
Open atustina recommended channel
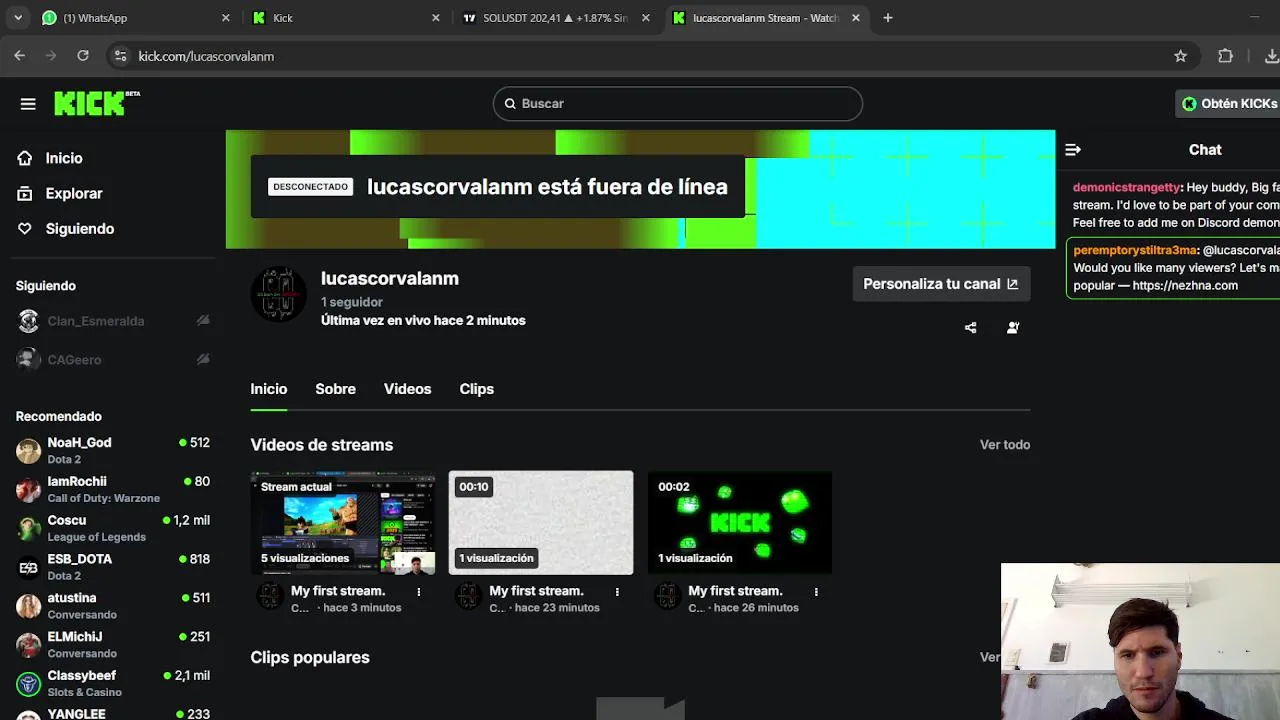[112, 606]
